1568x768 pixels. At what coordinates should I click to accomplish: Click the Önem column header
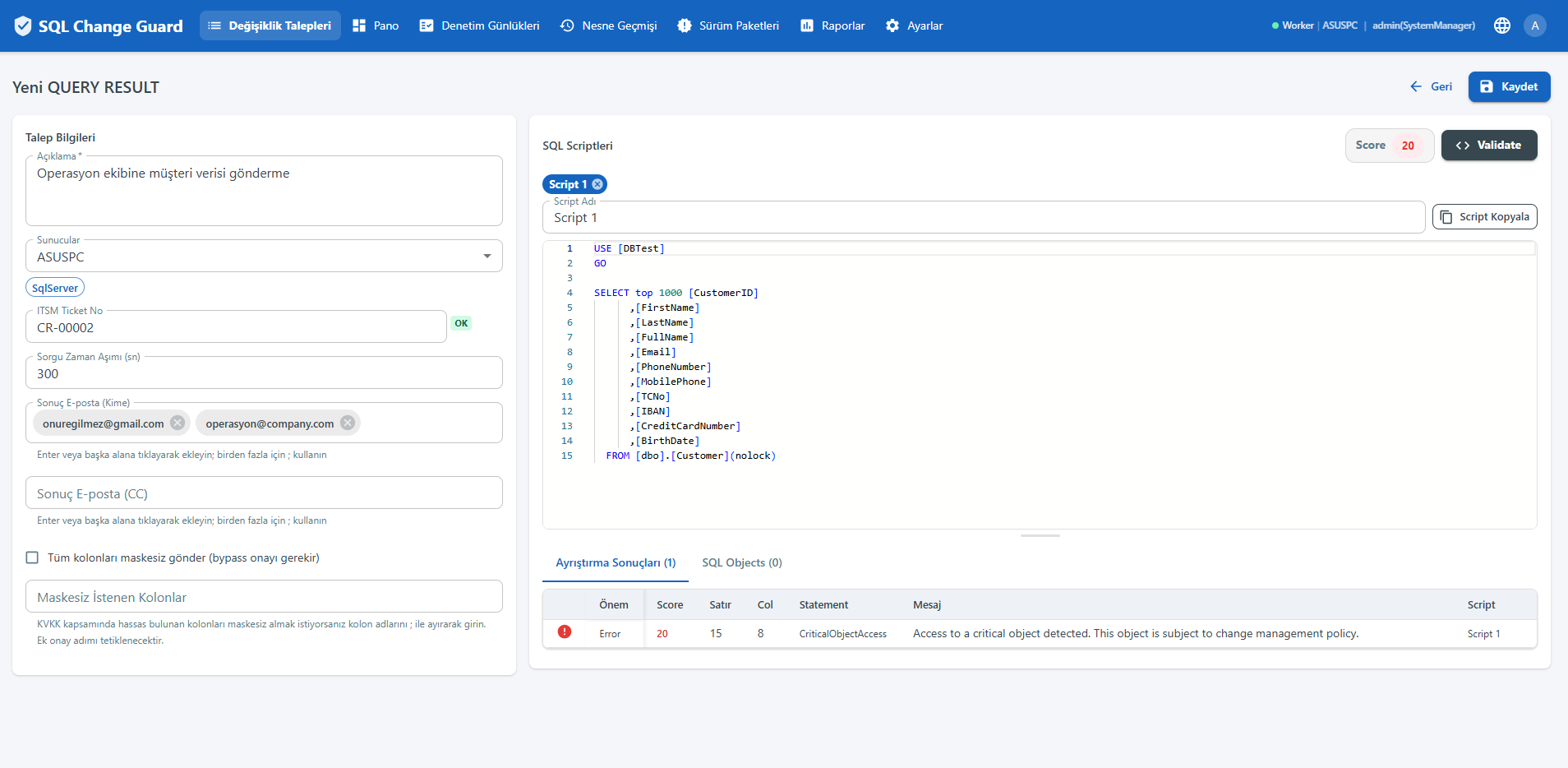614,604
